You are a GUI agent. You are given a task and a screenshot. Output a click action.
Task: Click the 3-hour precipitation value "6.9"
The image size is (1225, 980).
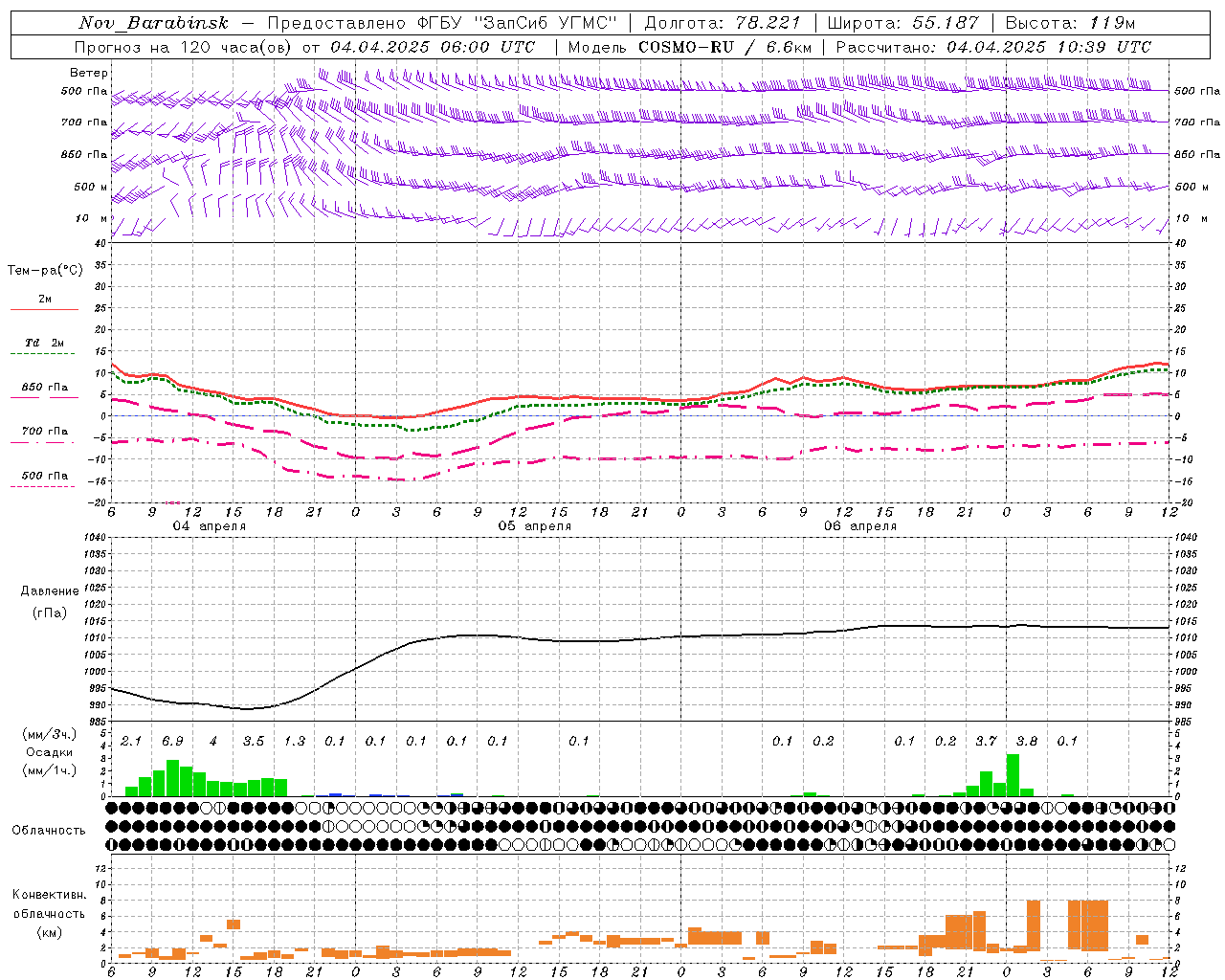click(x=172, y=742)
